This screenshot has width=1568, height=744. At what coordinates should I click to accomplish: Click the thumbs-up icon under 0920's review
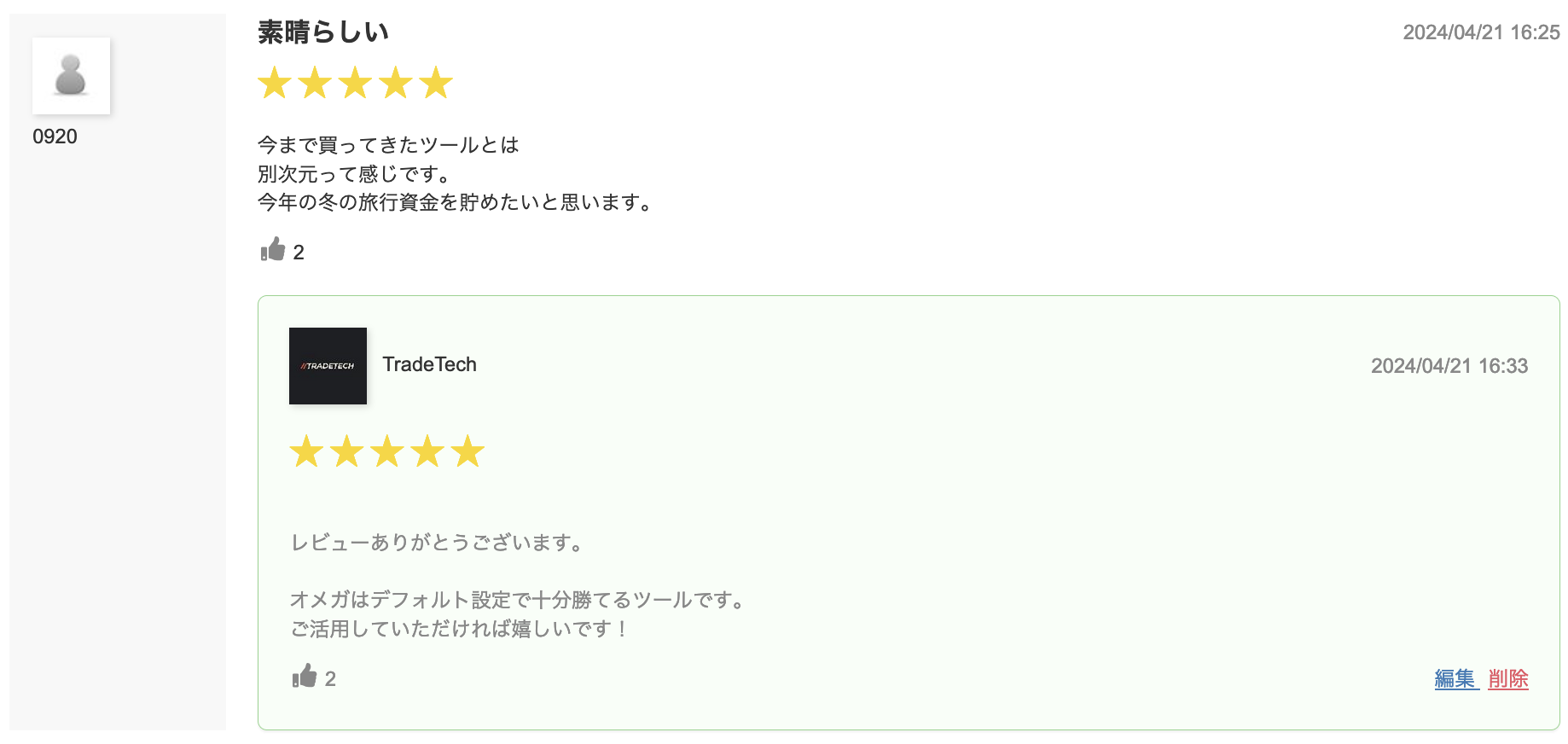click(273, 250)
